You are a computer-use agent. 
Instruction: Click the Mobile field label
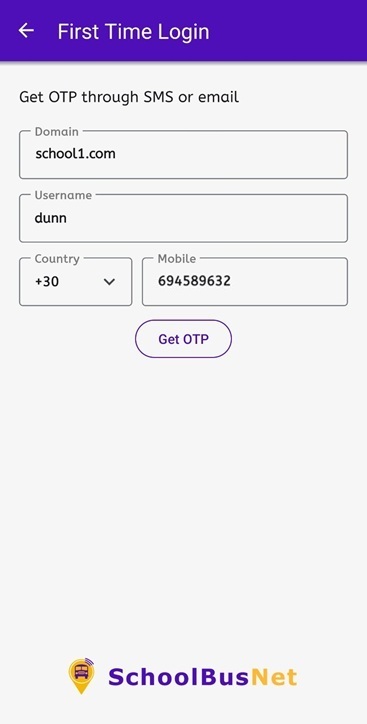[x=177, y=259]
